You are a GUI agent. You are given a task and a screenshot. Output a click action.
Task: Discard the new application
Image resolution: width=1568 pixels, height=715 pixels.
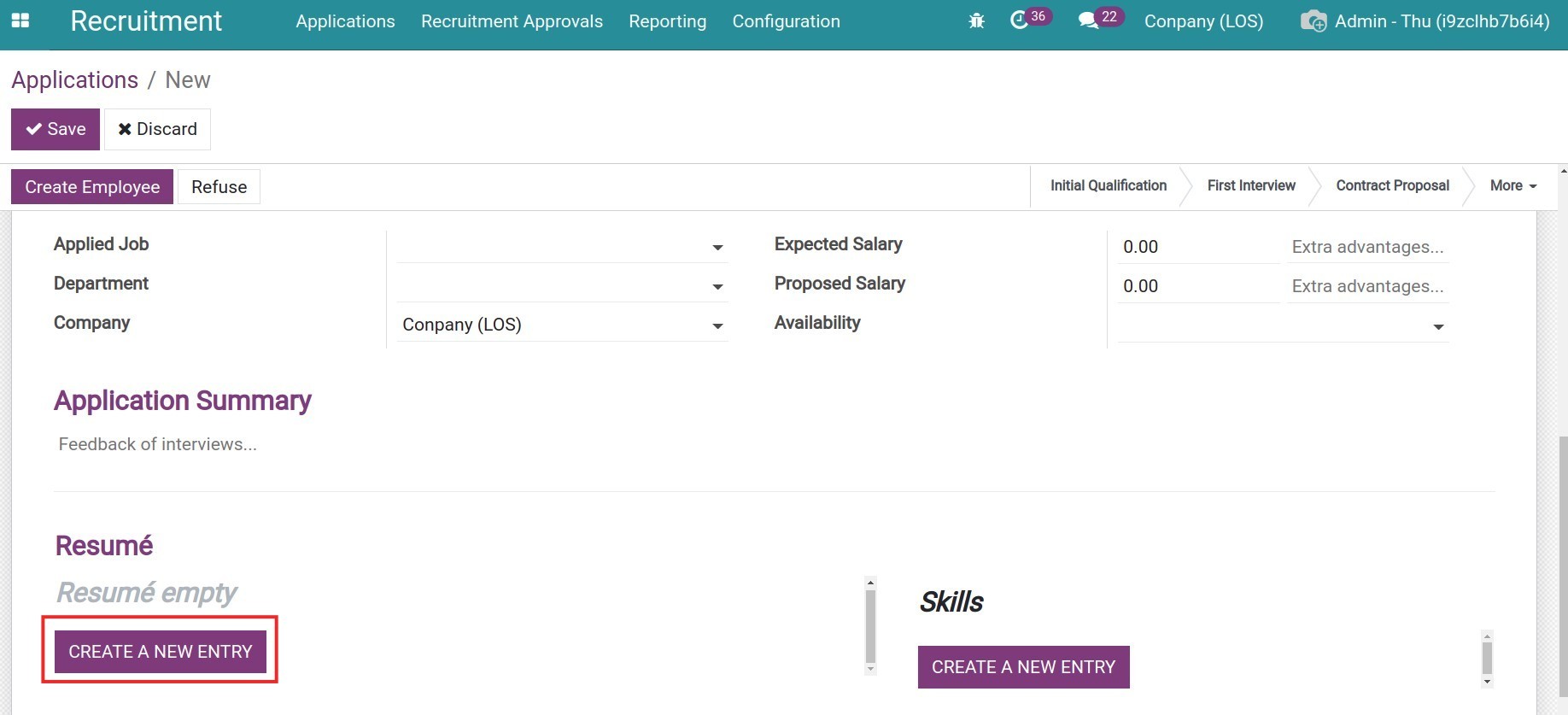pos(157,129)
